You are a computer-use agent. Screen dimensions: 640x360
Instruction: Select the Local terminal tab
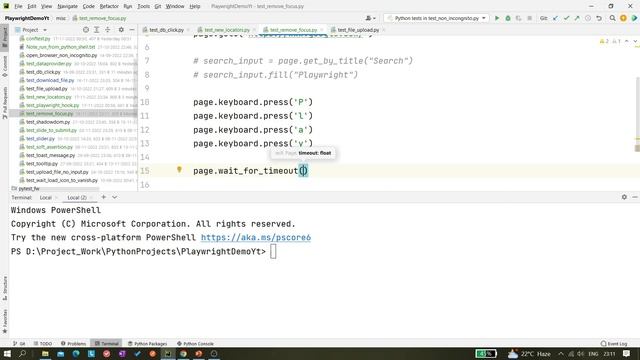coord(45,198)
